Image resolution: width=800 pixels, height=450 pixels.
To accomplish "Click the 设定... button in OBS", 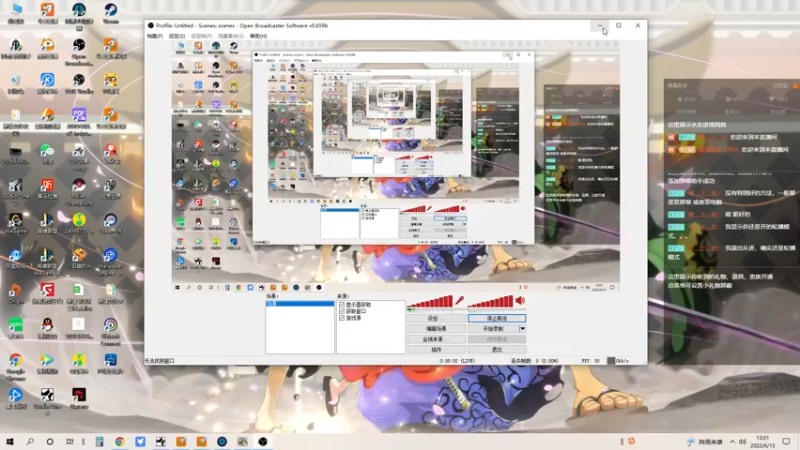I will tap(436, 318).
